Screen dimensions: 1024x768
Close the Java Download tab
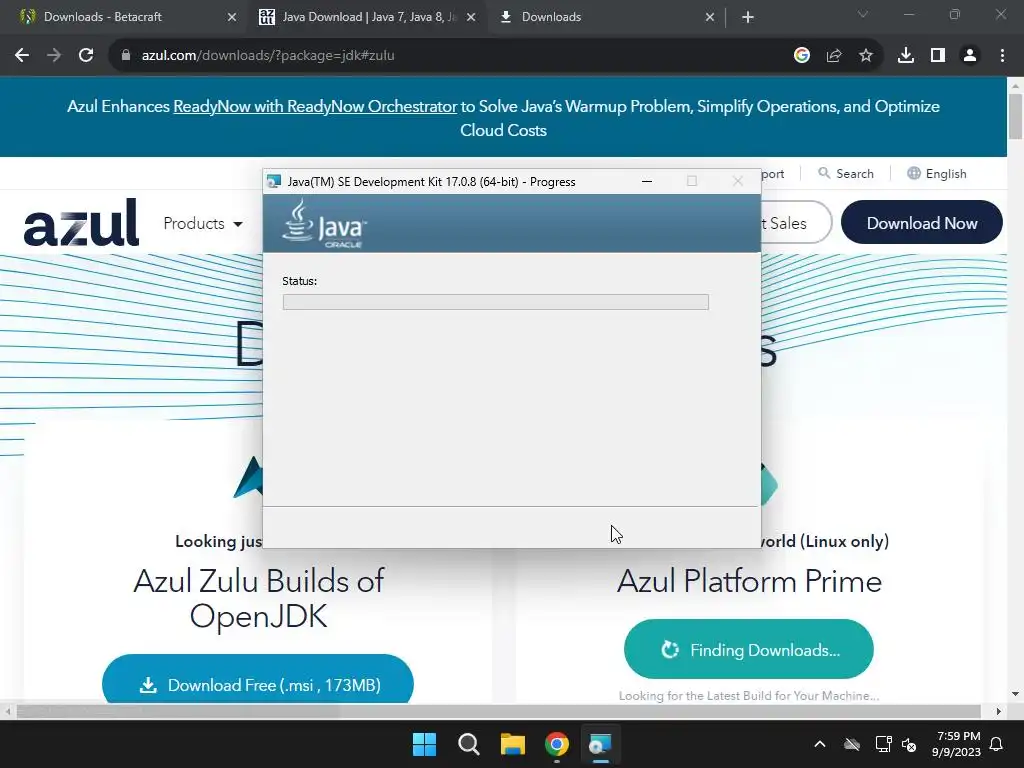pos(471,18)
